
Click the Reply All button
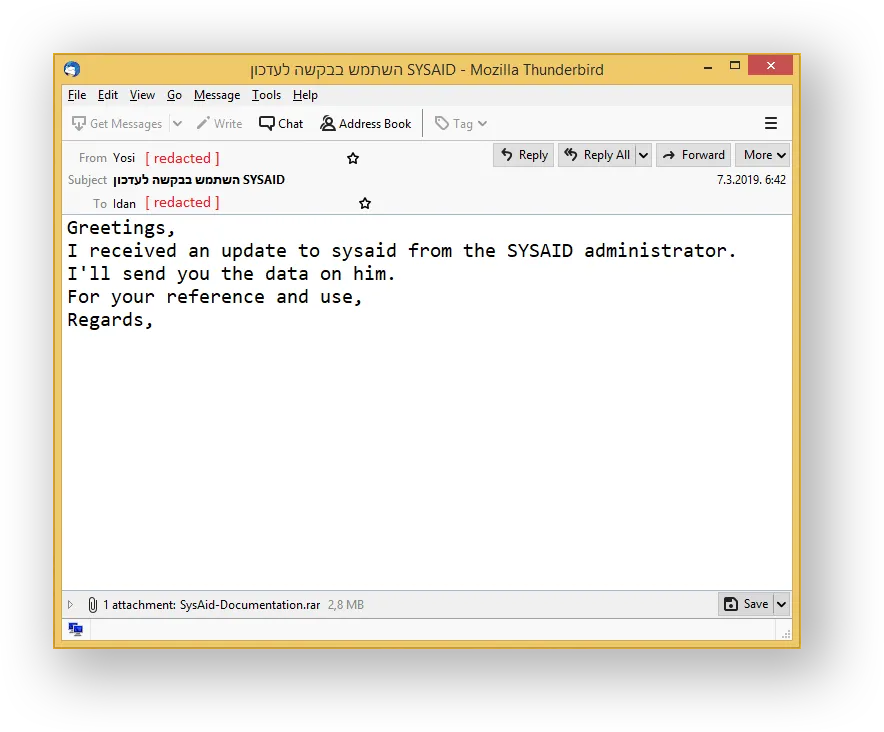[x=596, y=155]
